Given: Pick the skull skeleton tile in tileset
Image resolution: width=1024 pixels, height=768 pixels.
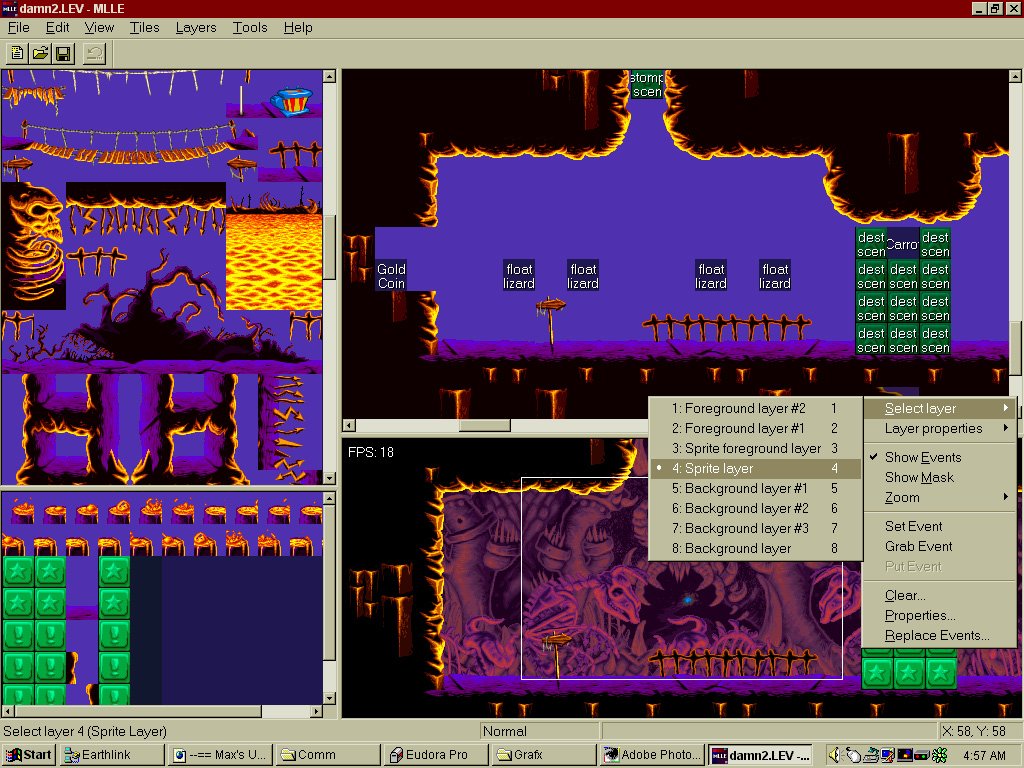Looking at the screenshot, I should [33, 245].
